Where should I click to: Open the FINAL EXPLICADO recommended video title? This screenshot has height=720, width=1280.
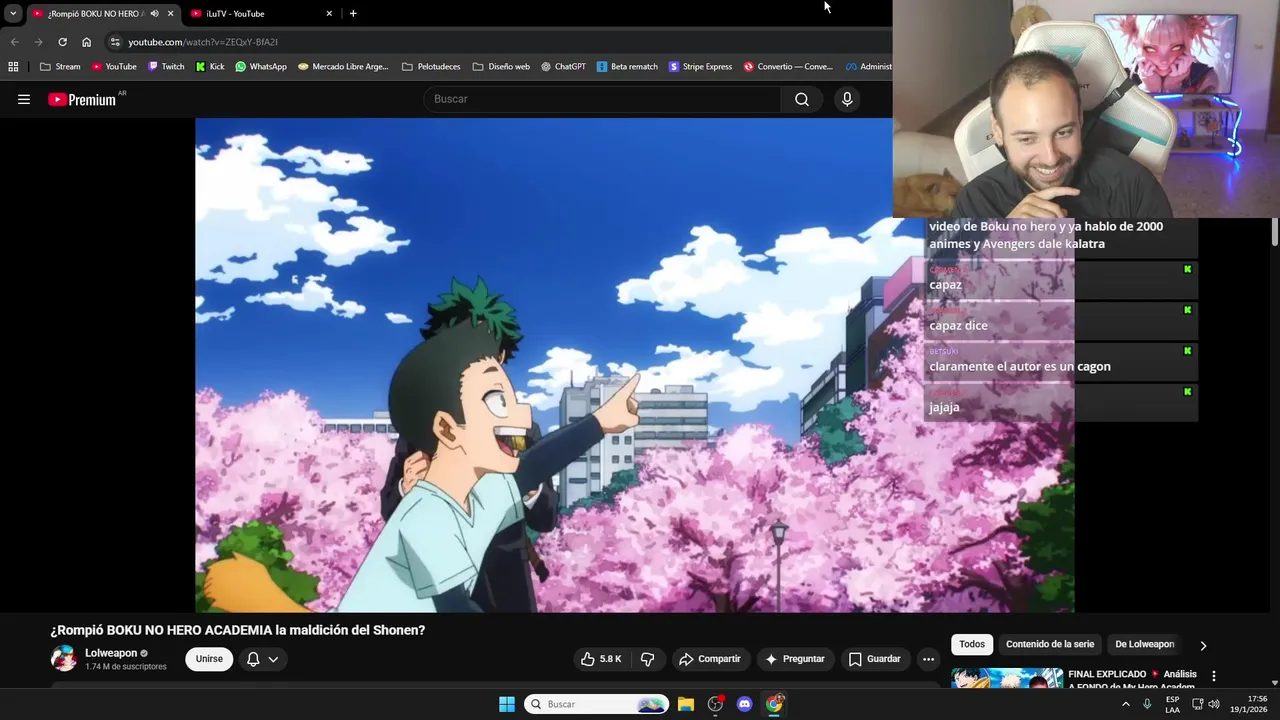tap(1132, 680)
